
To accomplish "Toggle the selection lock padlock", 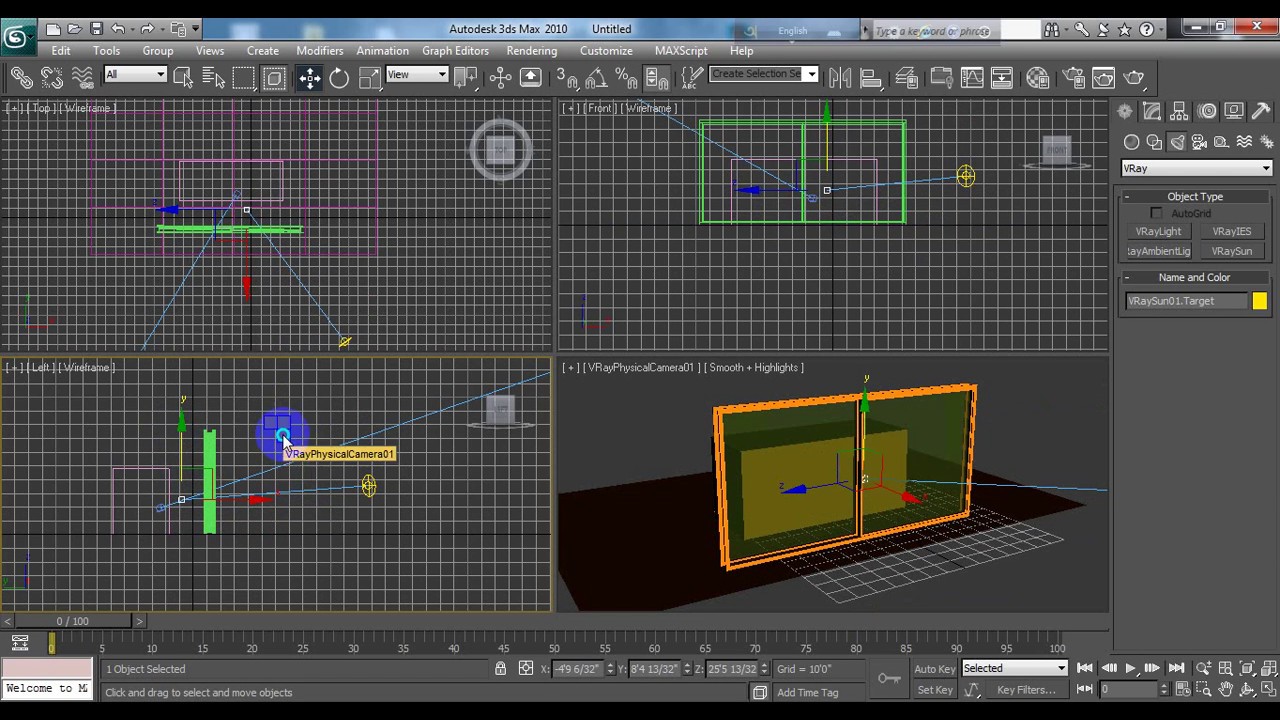I will pos(500,668).
